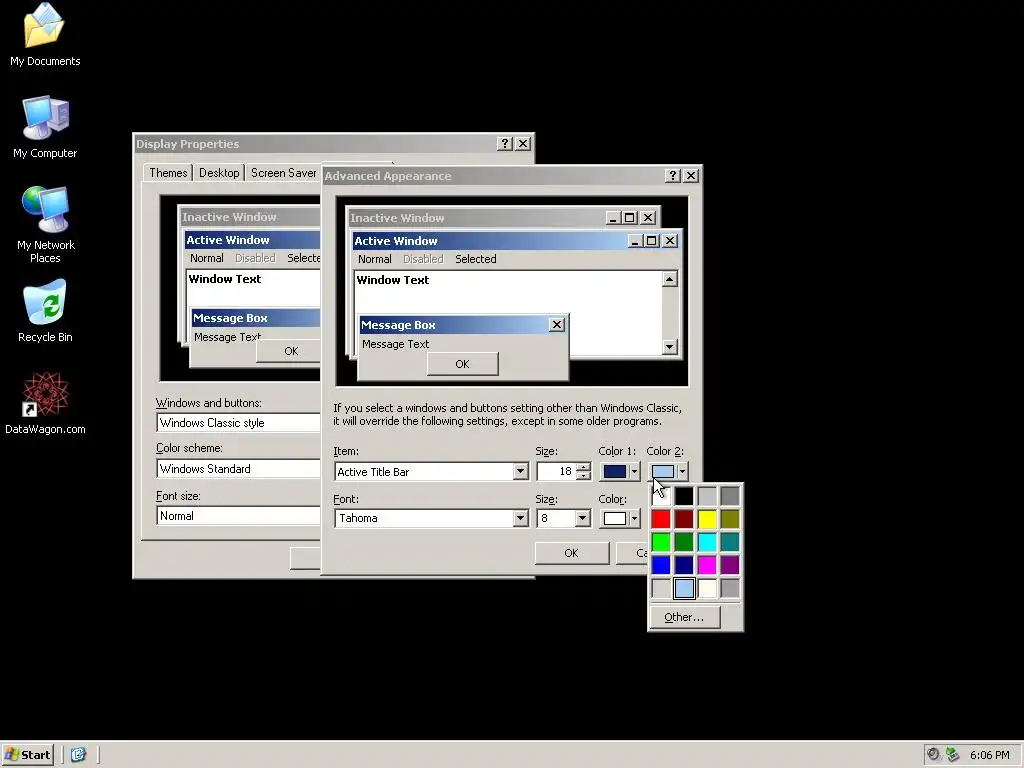
Task: Click OK button in Message Box preview
Action: pos(462,364)
